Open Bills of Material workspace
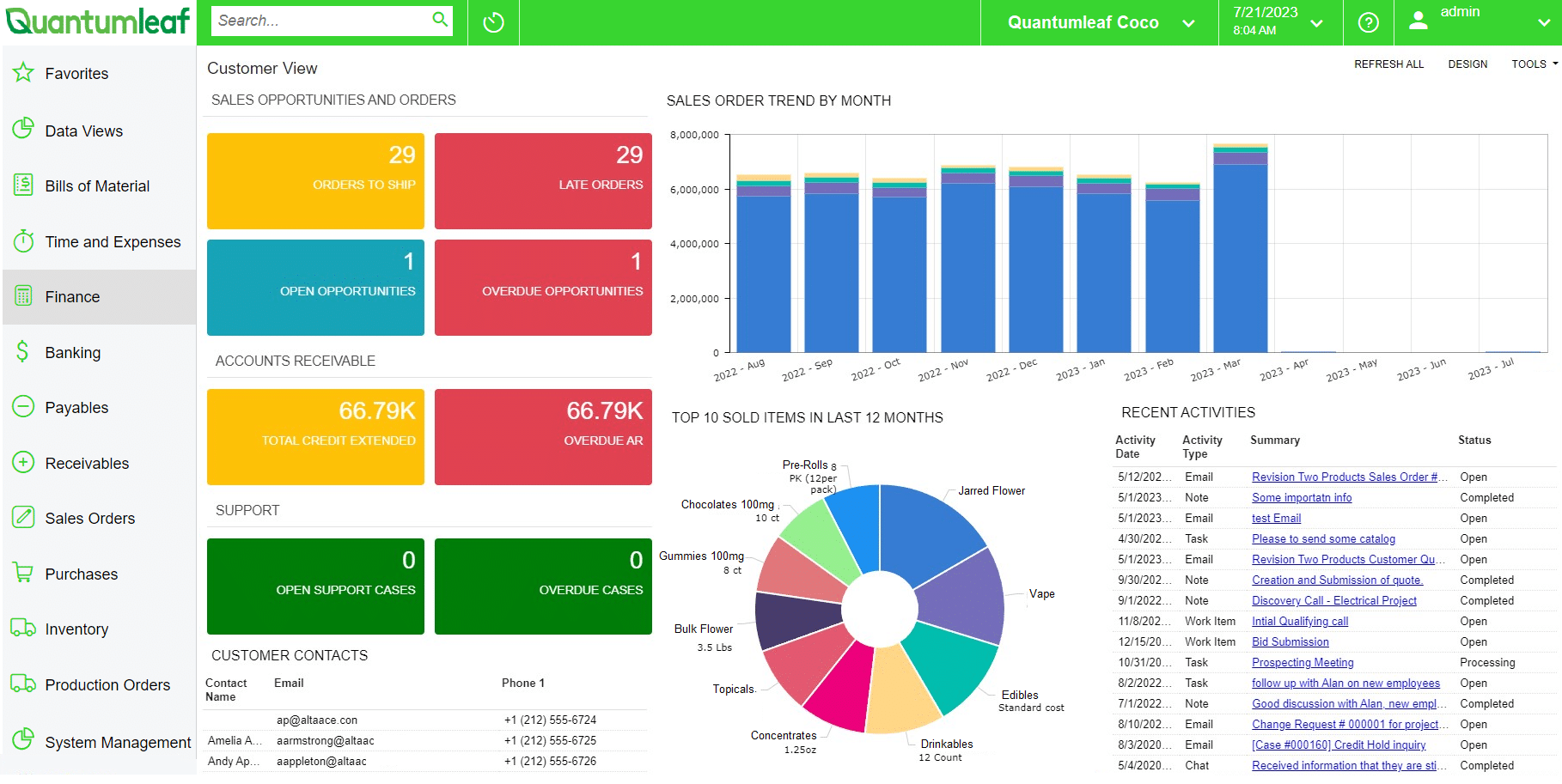Screen dimensions: 1562x784 99,186
